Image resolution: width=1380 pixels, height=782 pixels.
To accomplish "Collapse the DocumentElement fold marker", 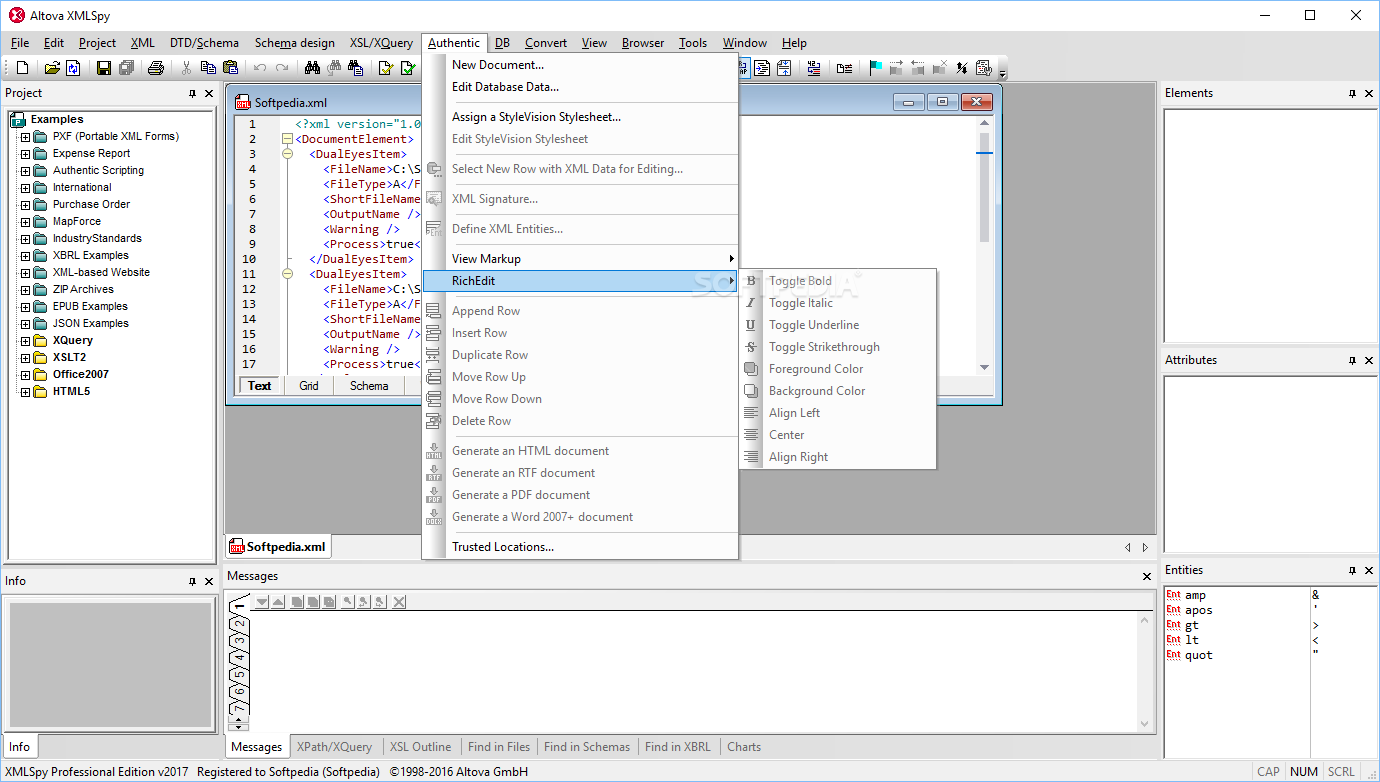I will click(x=288, y=139).
